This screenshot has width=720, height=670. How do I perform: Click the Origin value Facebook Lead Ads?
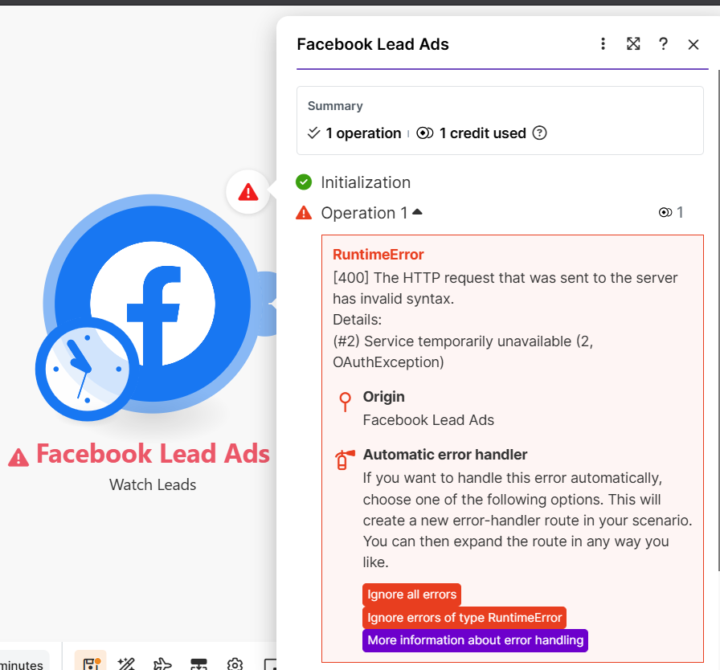coord(428,420)
